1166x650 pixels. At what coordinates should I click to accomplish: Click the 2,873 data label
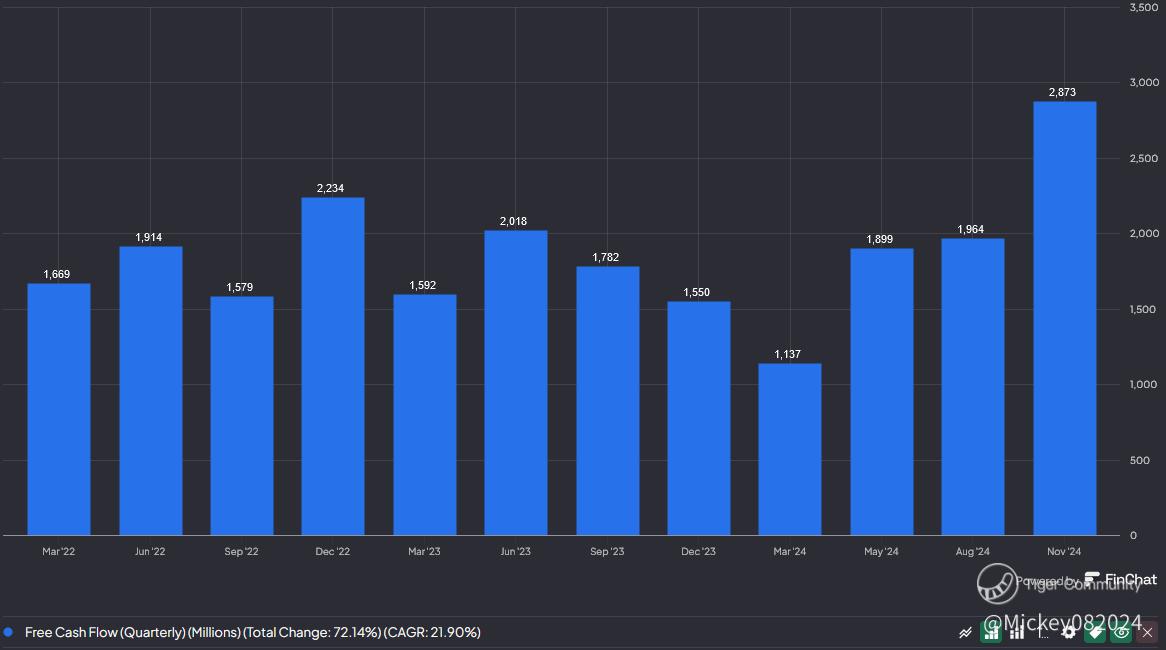coord(1062,92)
